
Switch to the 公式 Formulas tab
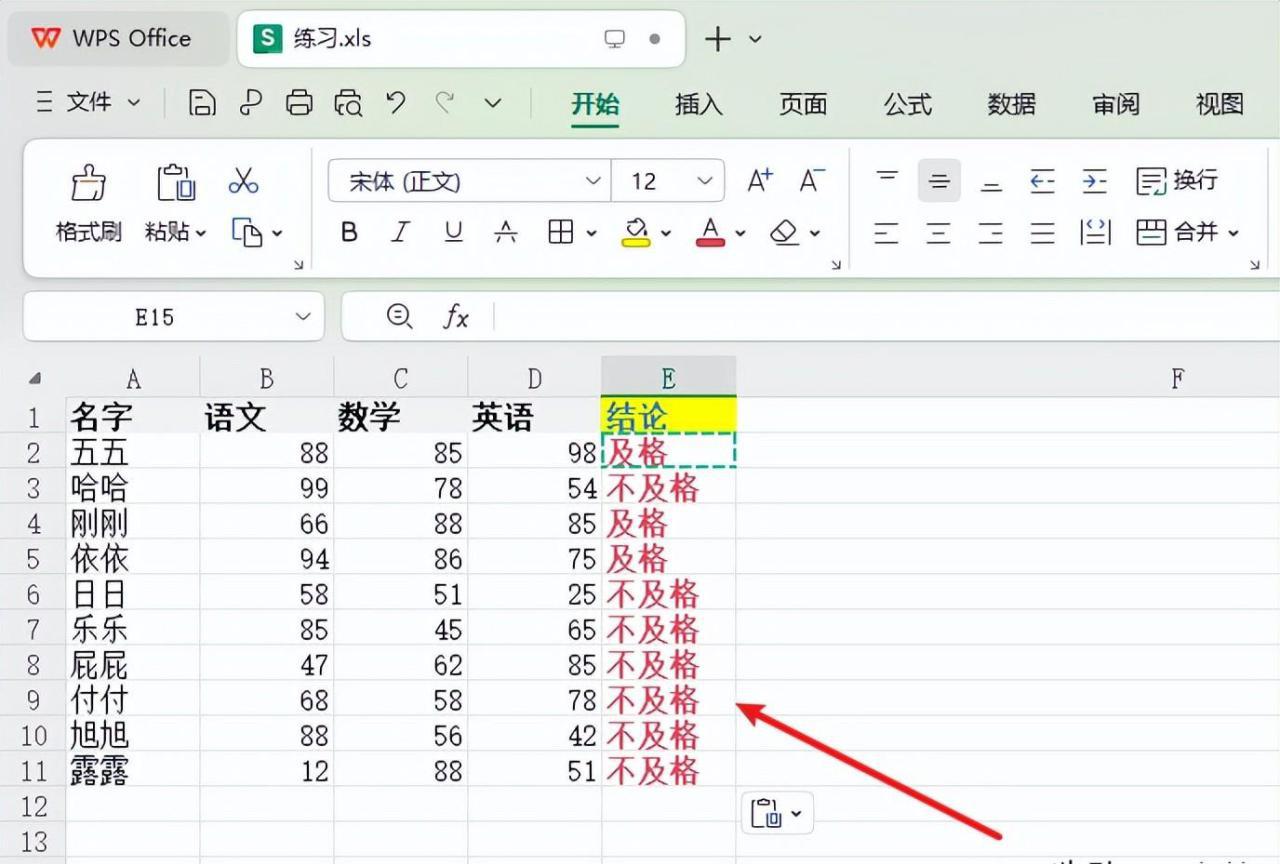908,103
